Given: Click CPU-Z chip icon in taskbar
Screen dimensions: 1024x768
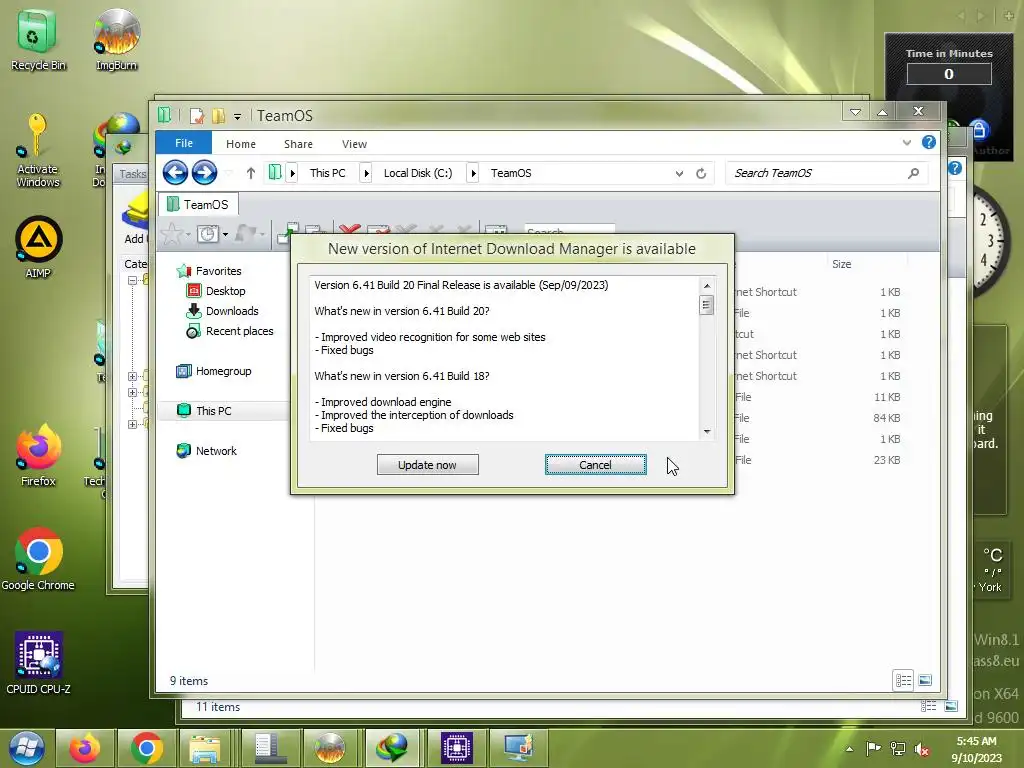Looking at the screenshot, I should click(456, 748).
